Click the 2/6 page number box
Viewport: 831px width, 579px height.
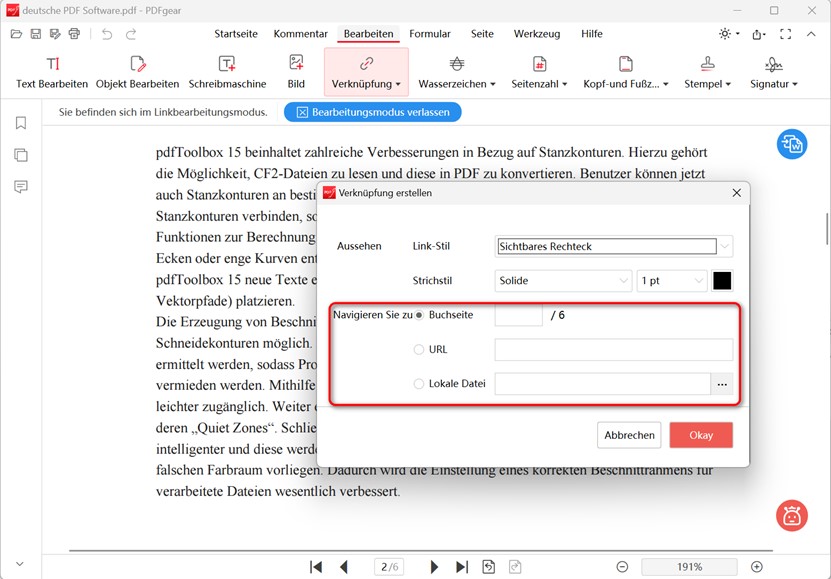[390, 567]
